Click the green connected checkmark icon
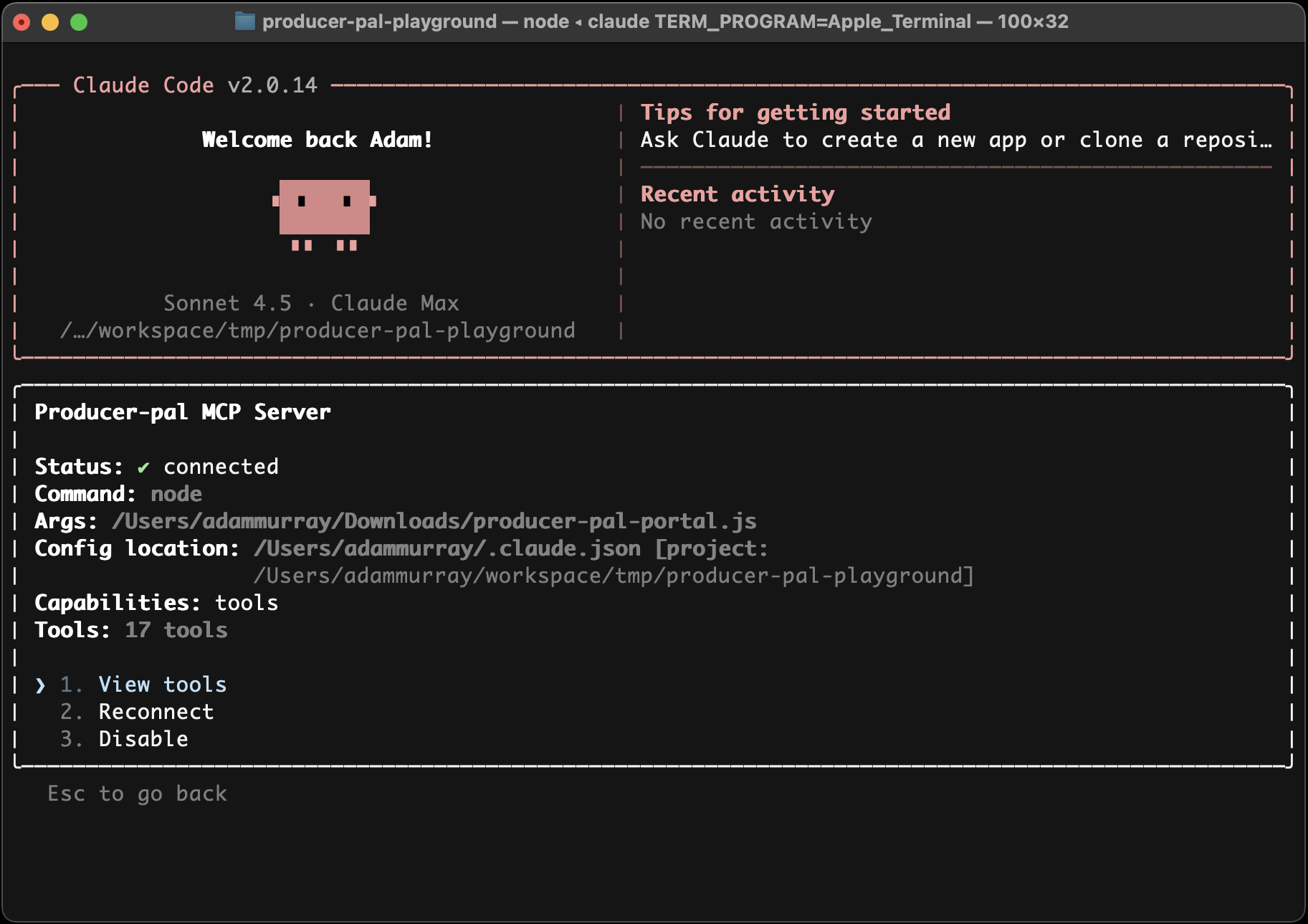 pos(143,467)
